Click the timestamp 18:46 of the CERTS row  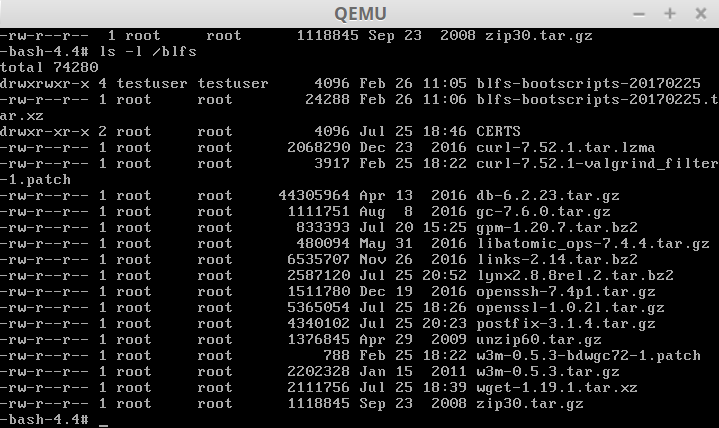pos(444,132)
